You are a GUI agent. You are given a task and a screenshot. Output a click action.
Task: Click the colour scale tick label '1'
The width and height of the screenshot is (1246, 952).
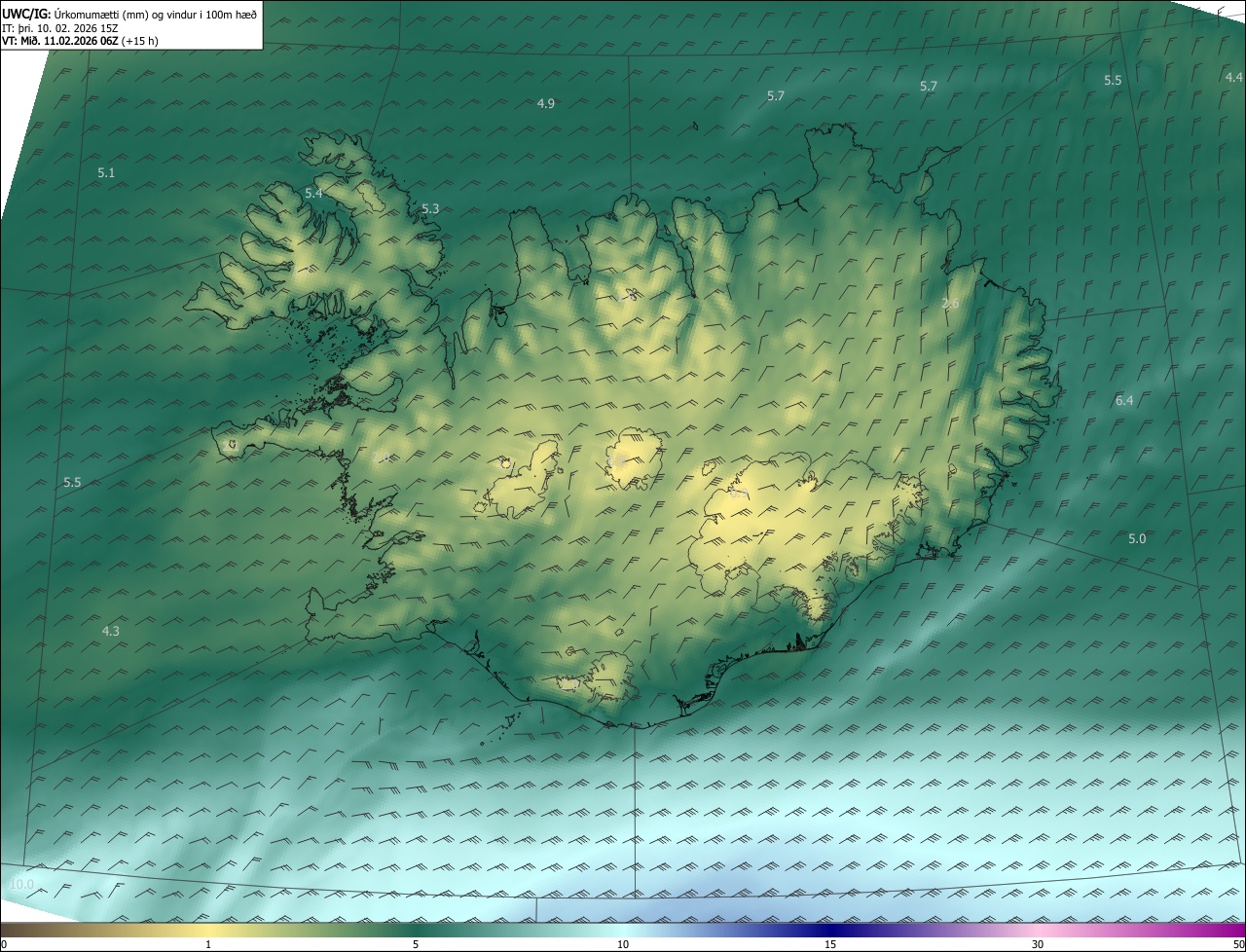(x=208, y=944)
